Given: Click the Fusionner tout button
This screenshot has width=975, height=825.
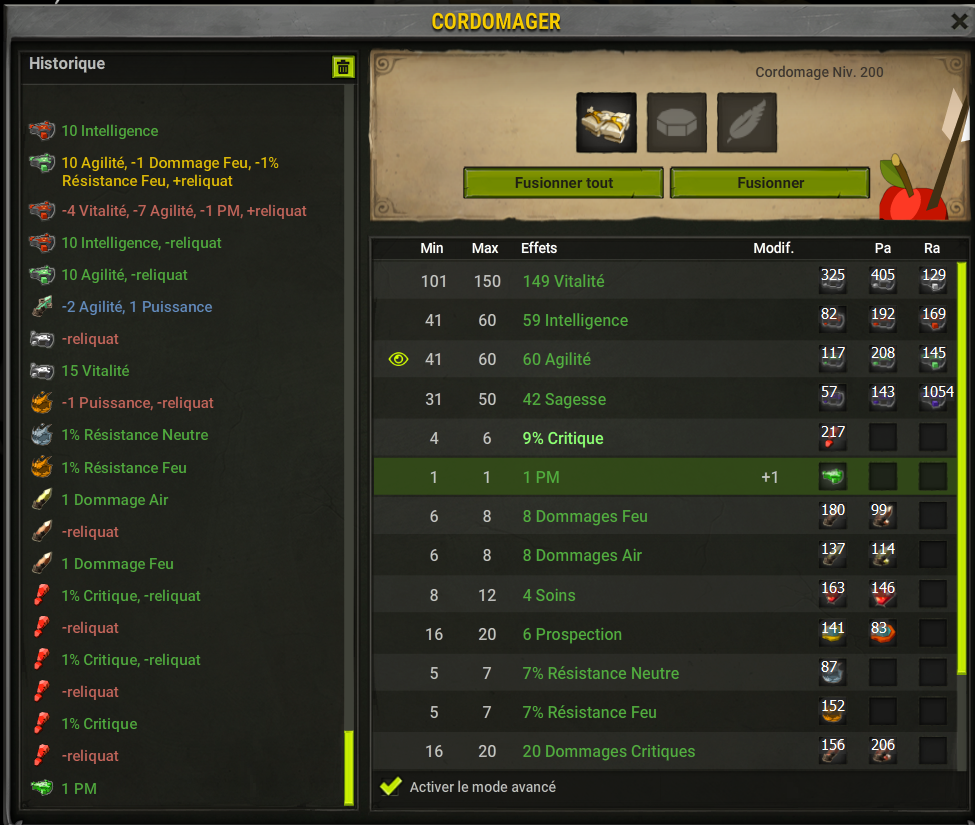Looking at the screenshot, I should (563, 183).
